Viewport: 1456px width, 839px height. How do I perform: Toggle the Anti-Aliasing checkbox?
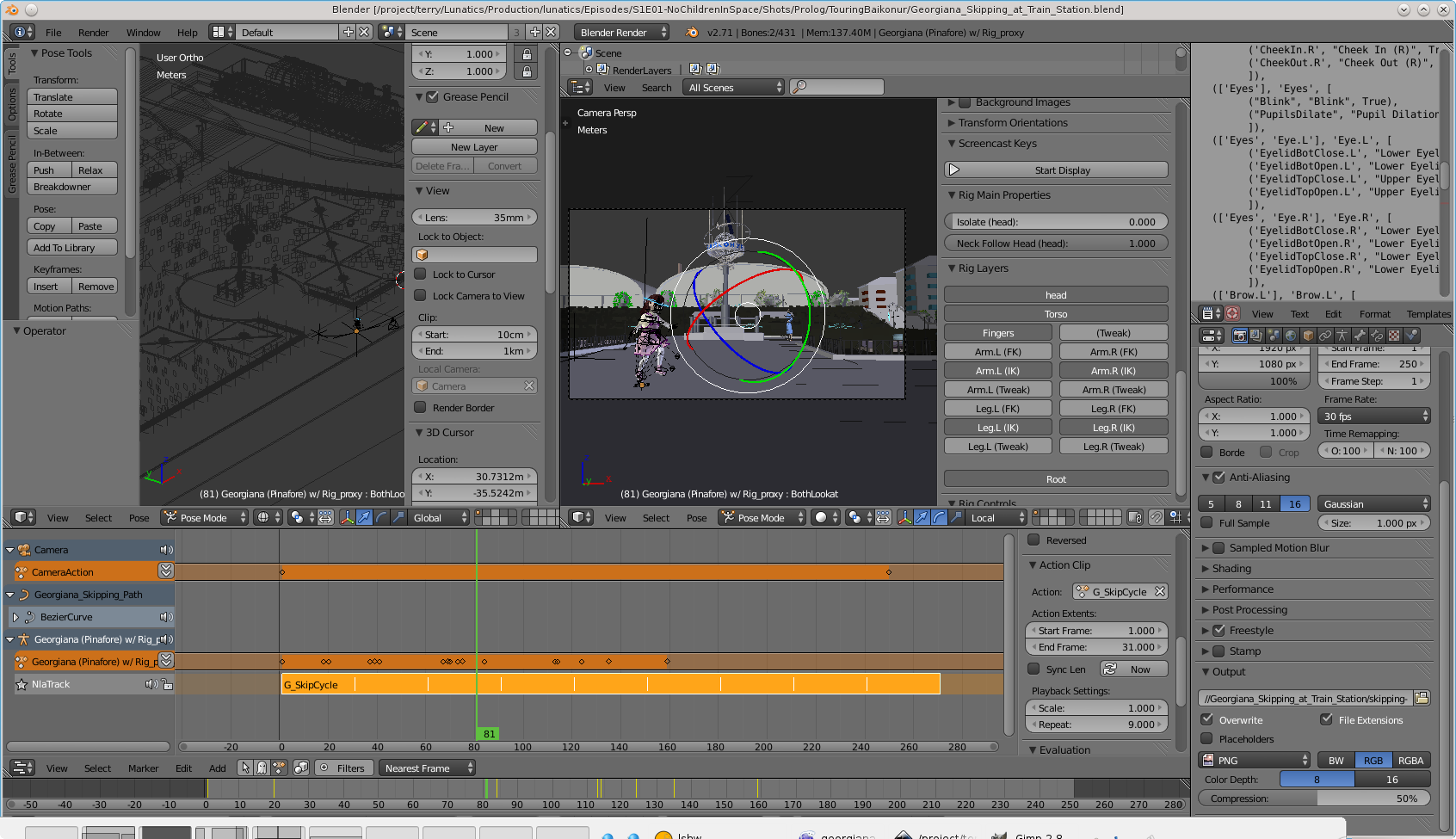point(1218,477)
